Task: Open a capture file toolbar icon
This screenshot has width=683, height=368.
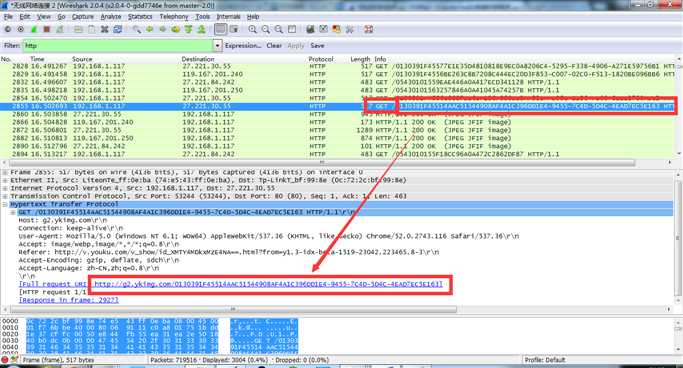Action: (78, 30)
